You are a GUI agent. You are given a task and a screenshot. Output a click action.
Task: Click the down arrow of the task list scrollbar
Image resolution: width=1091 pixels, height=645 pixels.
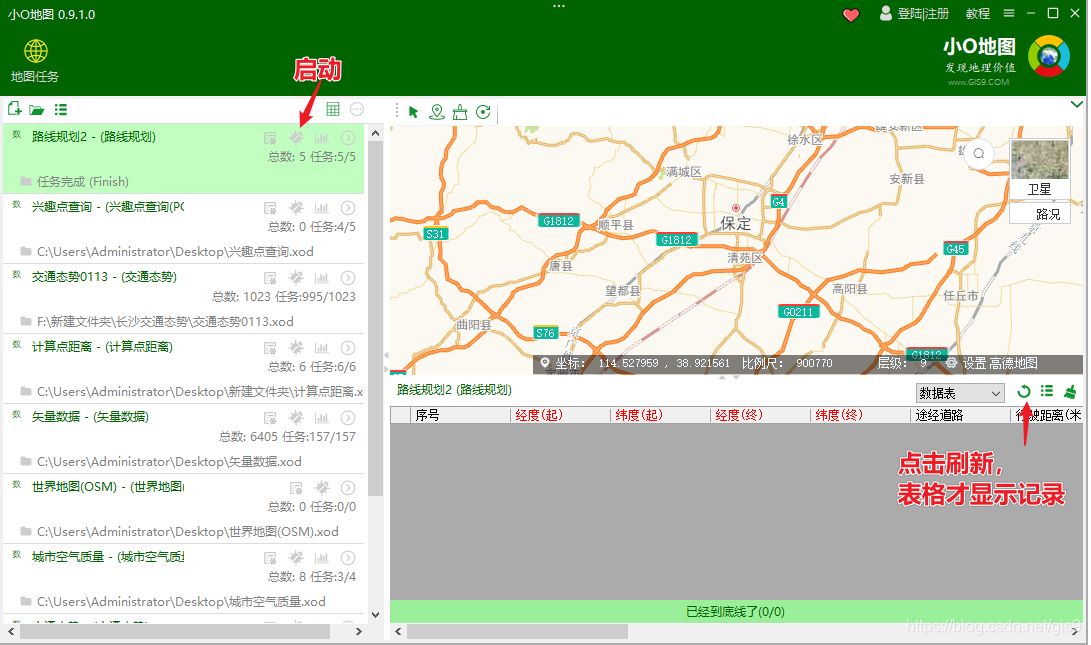coord(376,614)
